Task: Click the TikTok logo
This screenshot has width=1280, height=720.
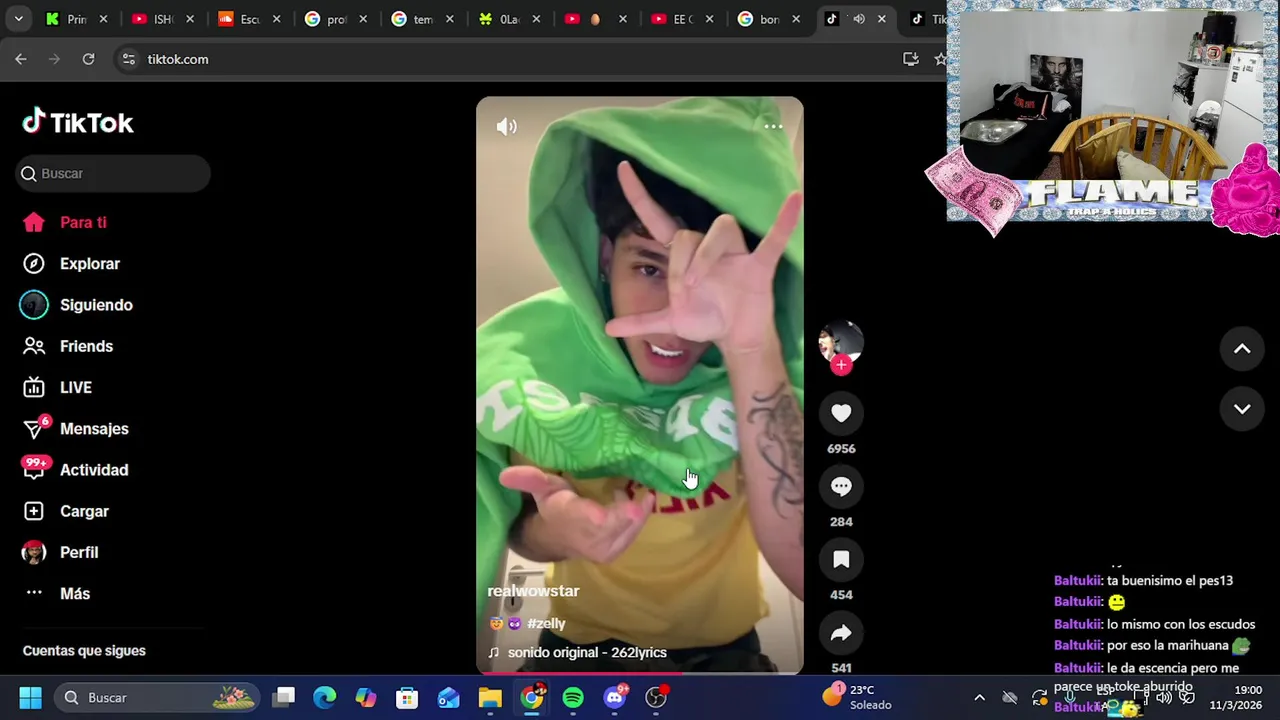Action: [x=78, y=122]
